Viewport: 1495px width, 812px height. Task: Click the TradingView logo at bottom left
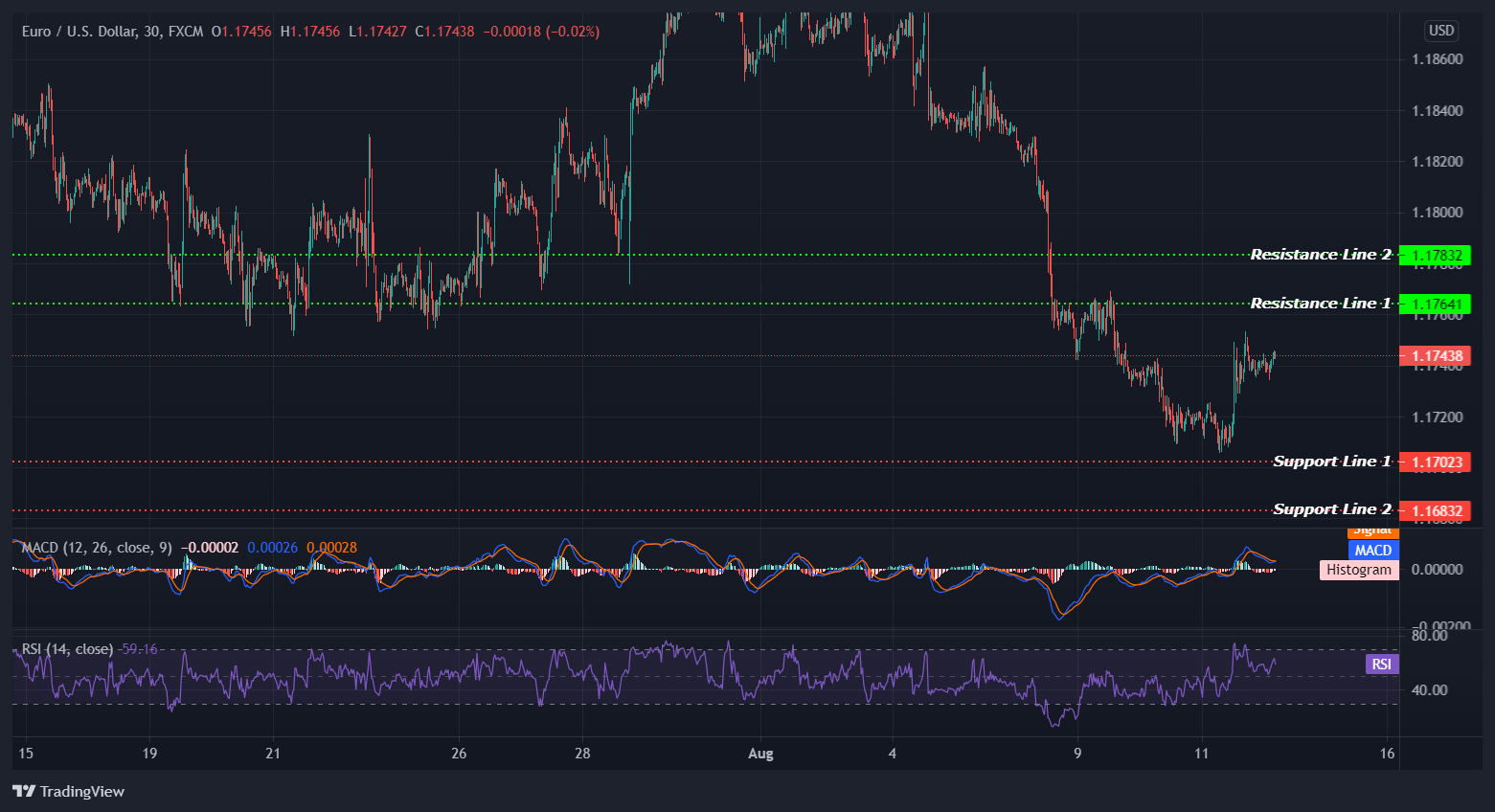pos(69,791)
